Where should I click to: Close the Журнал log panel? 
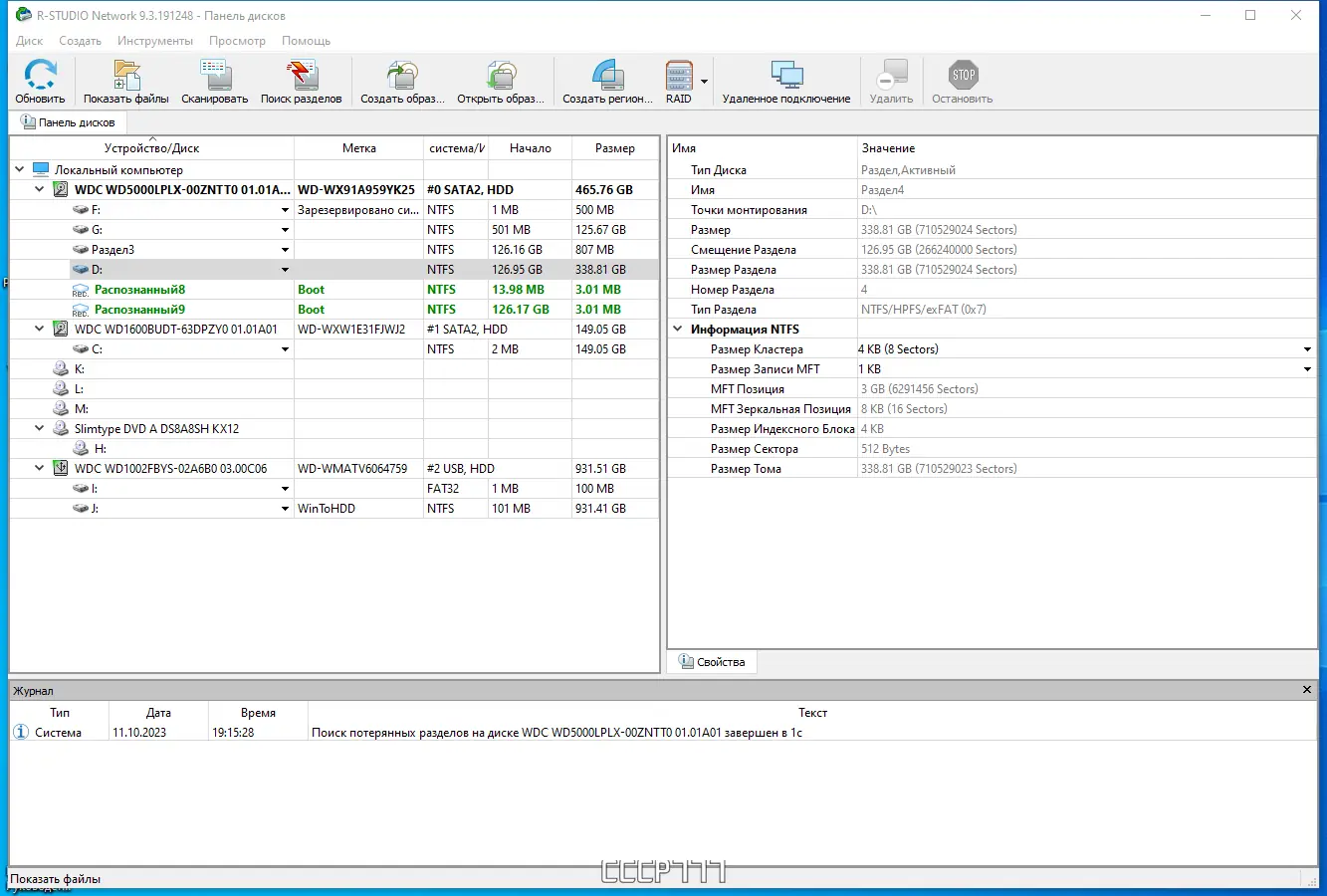coord(1307,690)
